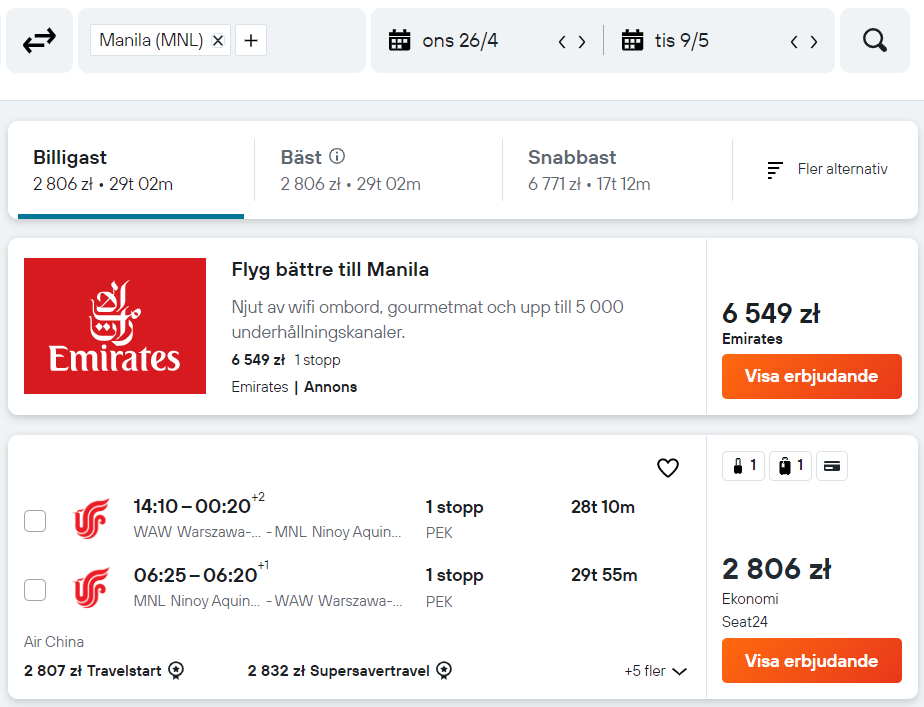Expand +5 fler price offers
Viewport: 924px width, 707px height.
point(655,671)
